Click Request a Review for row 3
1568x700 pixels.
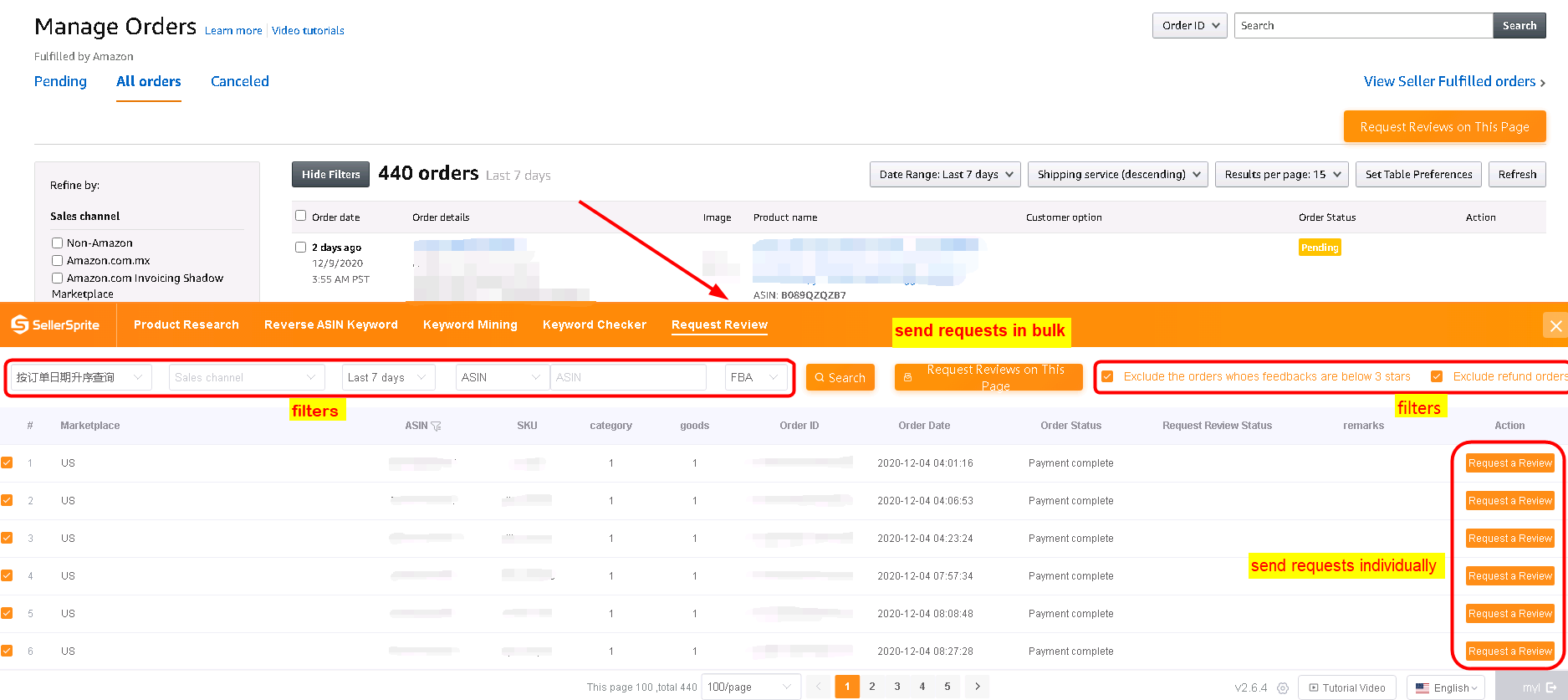coord(1510,538)
